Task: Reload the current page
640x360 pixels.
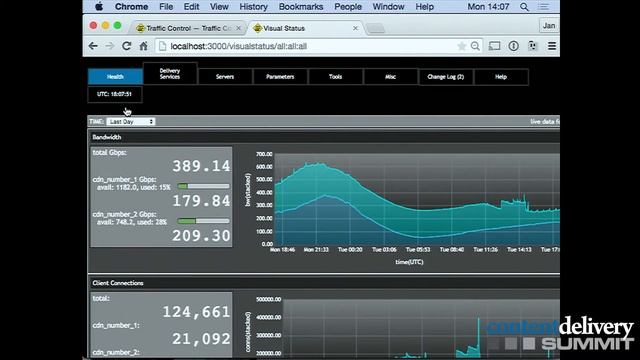Action: click(x=127, y=46)
